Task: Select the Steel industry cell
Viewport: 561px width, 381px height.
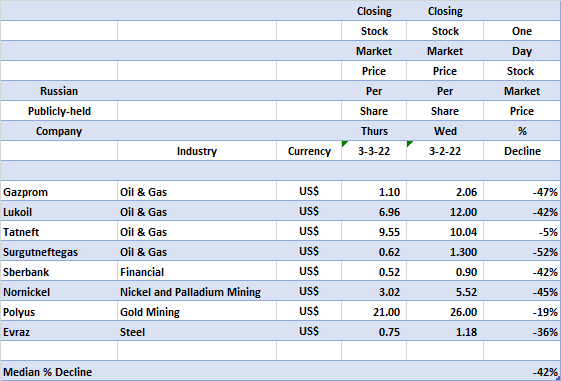Action: pyautogui.click(x=197, y=332)
